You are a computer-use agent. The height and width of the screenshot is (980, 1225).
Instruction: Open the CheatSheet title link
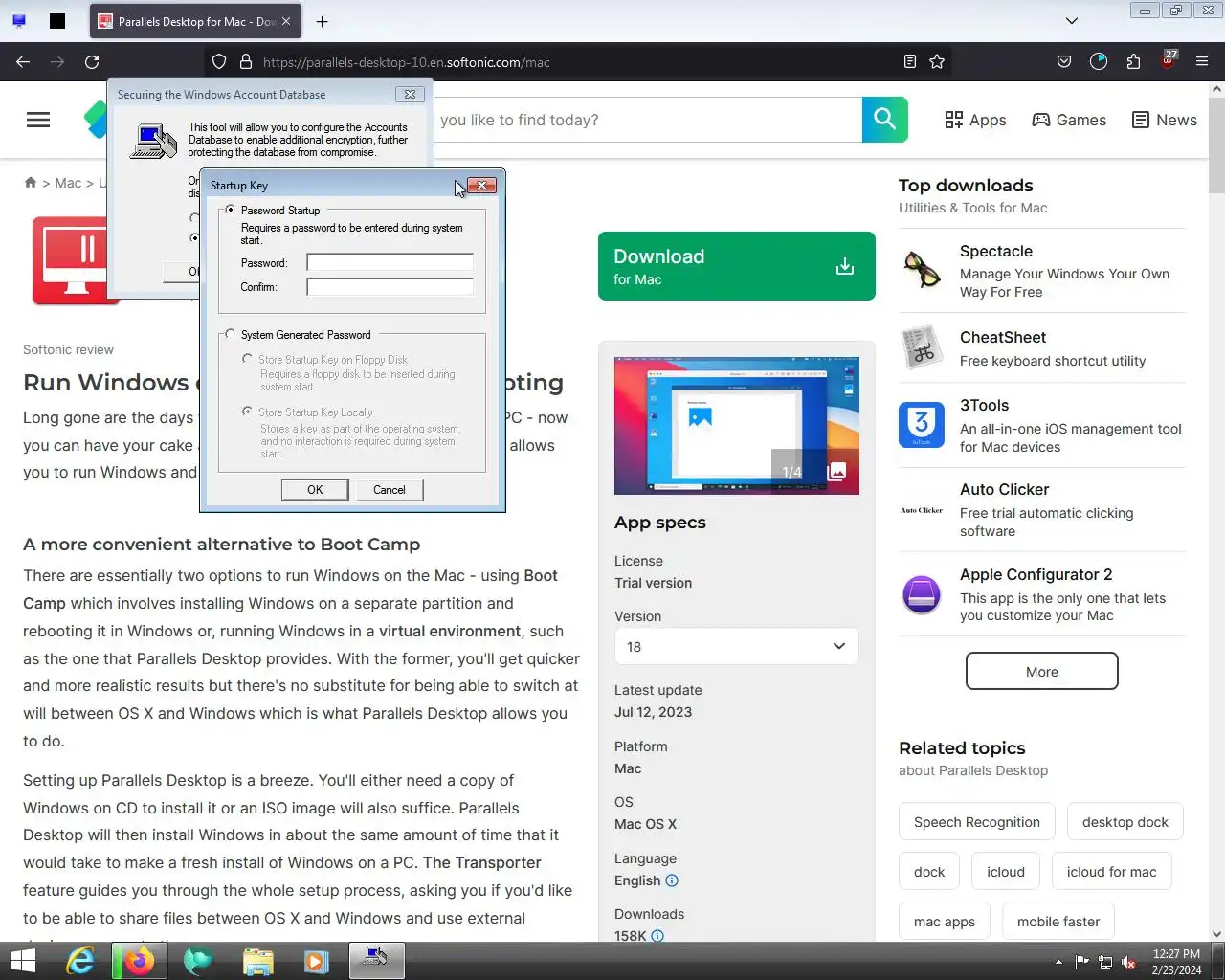[x=1003, y=337]
